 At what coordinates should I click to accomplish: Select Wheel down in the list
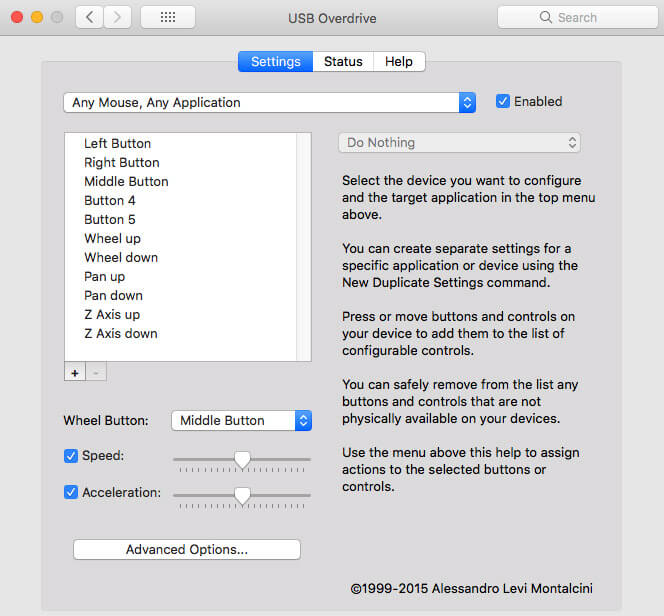(x=181, y=258)
